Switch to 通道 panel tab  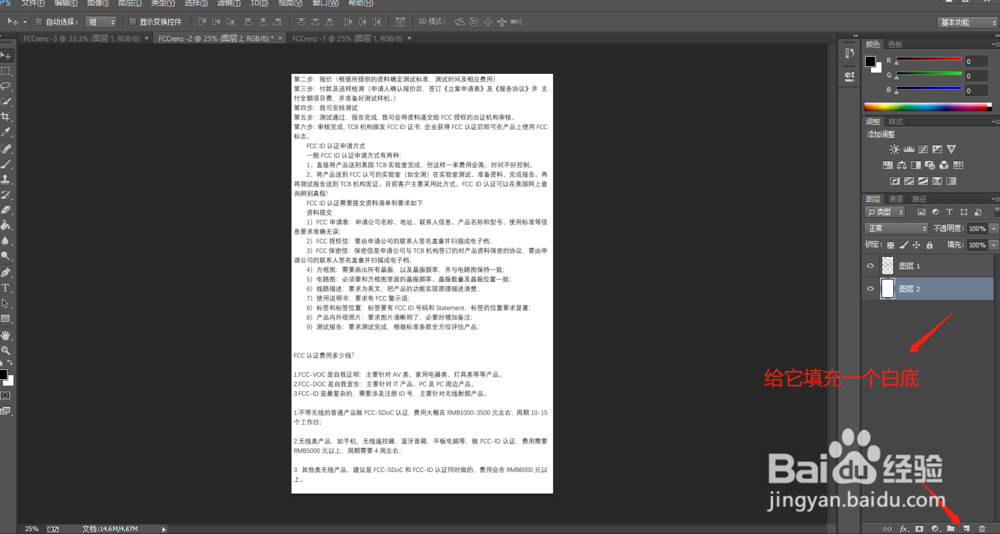pyautogui.click(x=896, y=199)
